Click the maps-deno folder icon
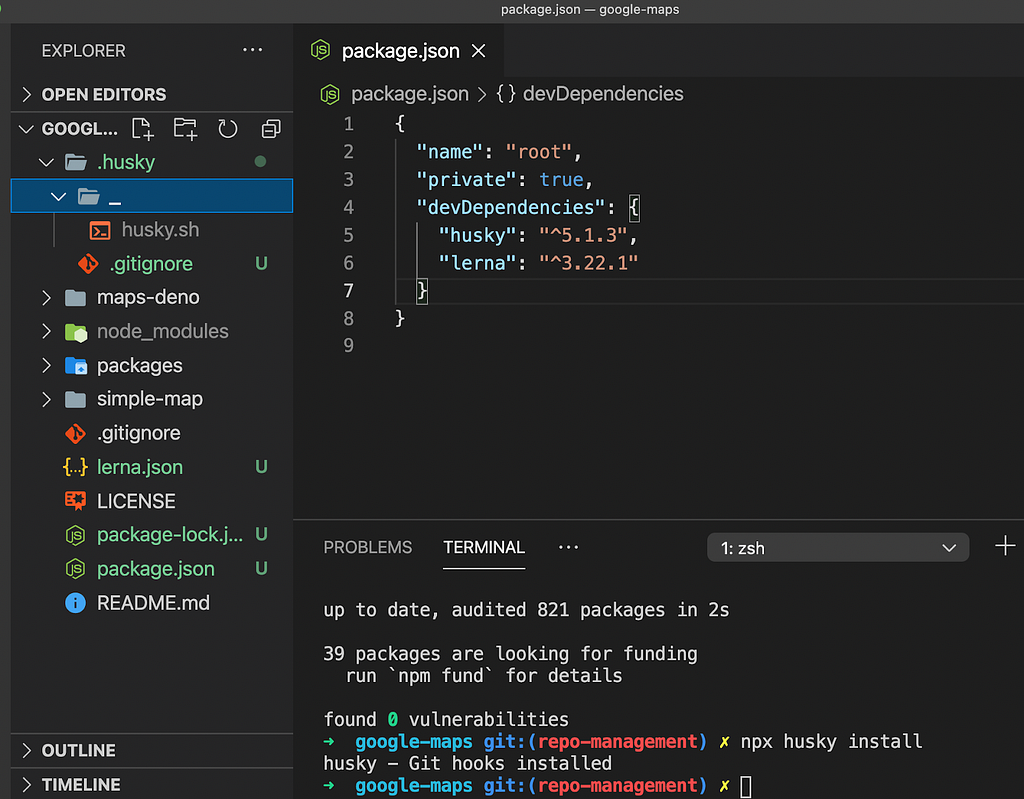 click(x=76, y=298)
